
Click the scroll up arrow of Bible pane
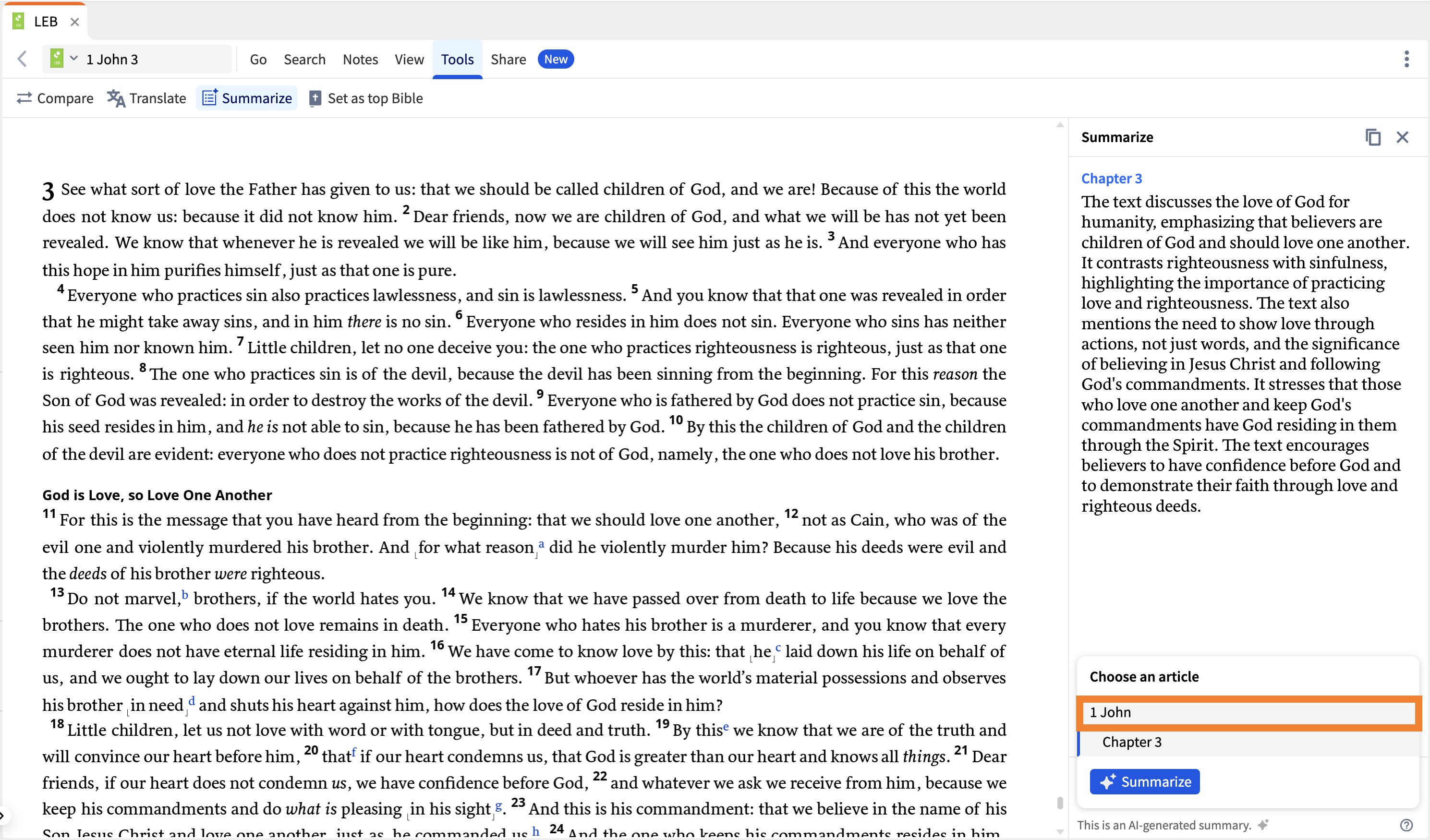(x=1059, y=125)
